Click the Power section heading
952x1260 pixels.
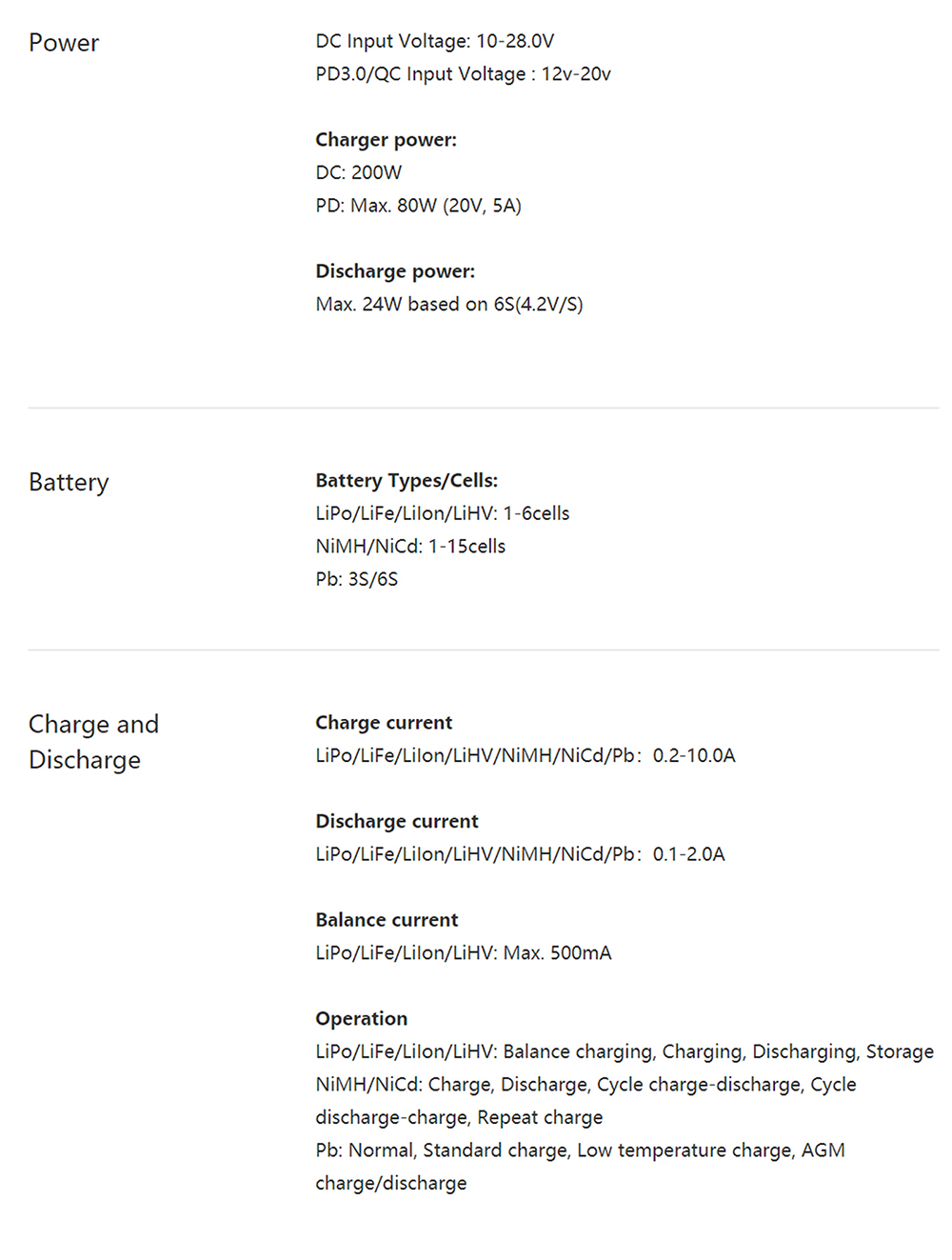coord(64,43)
